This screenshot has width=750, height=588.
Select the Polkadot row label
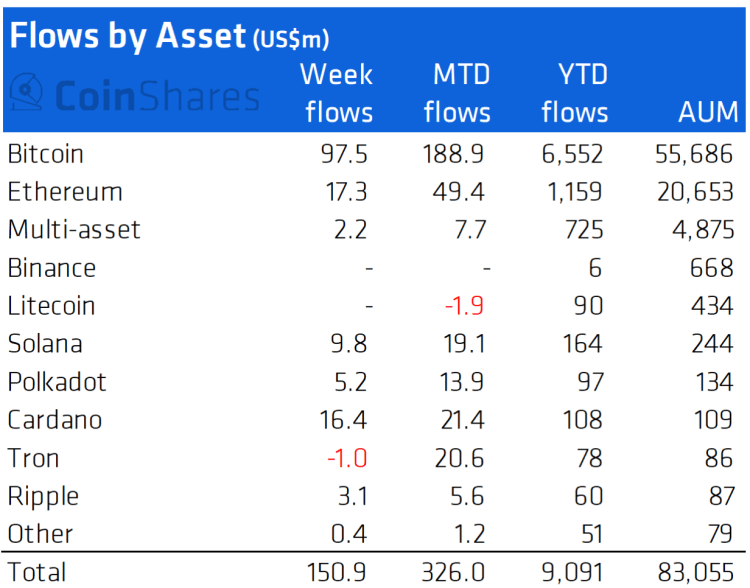[56, 382]
